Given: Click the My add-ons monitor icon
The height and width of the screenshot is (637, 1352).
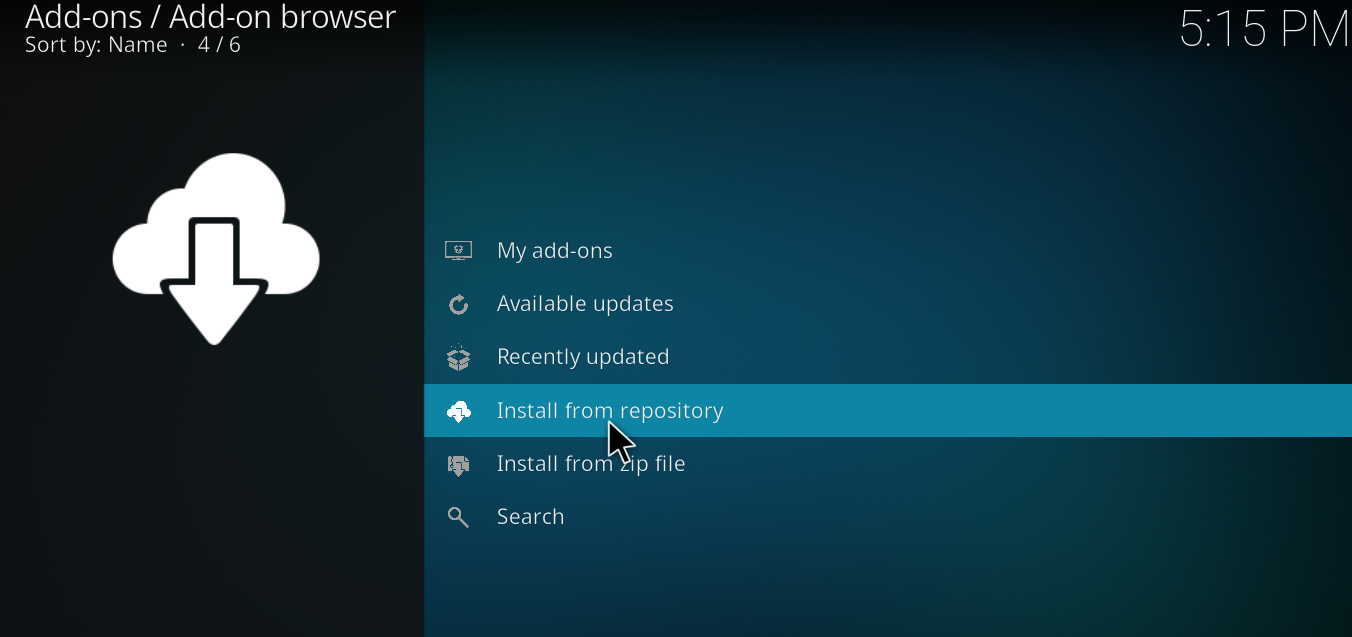Looking at the screenshot, I should (x=458, y=250).
